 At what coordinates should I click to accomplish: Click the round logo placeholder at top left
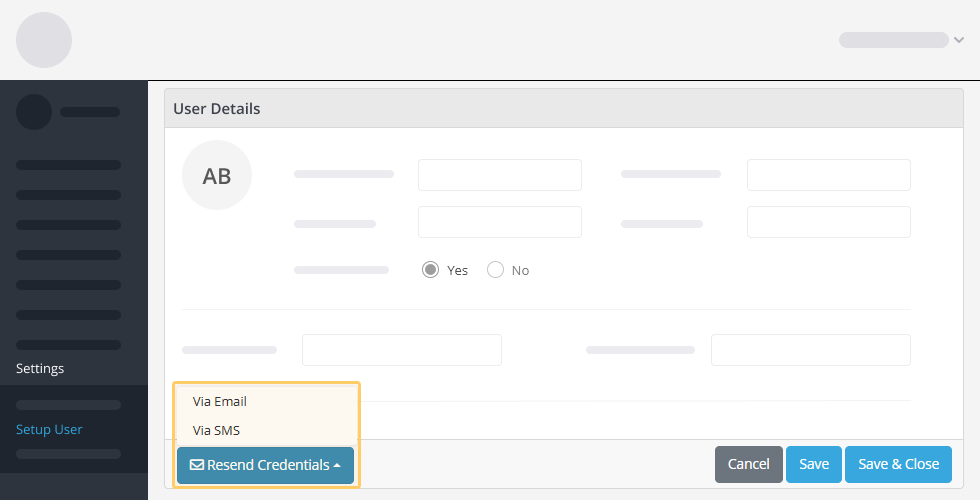[x=44, y=40]
